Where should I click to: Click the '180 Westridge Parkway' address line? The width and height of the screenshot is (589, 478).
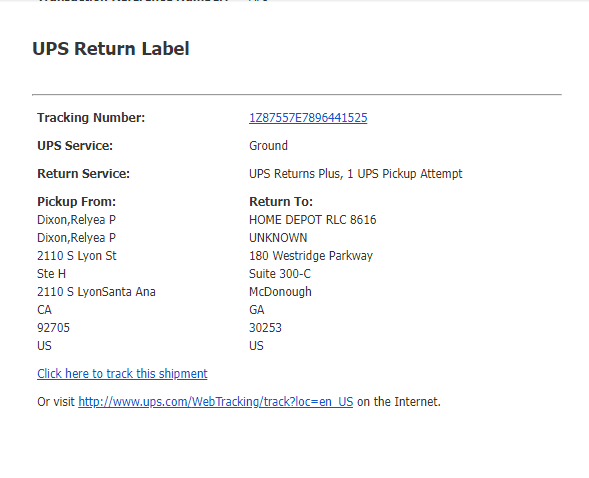311,256
